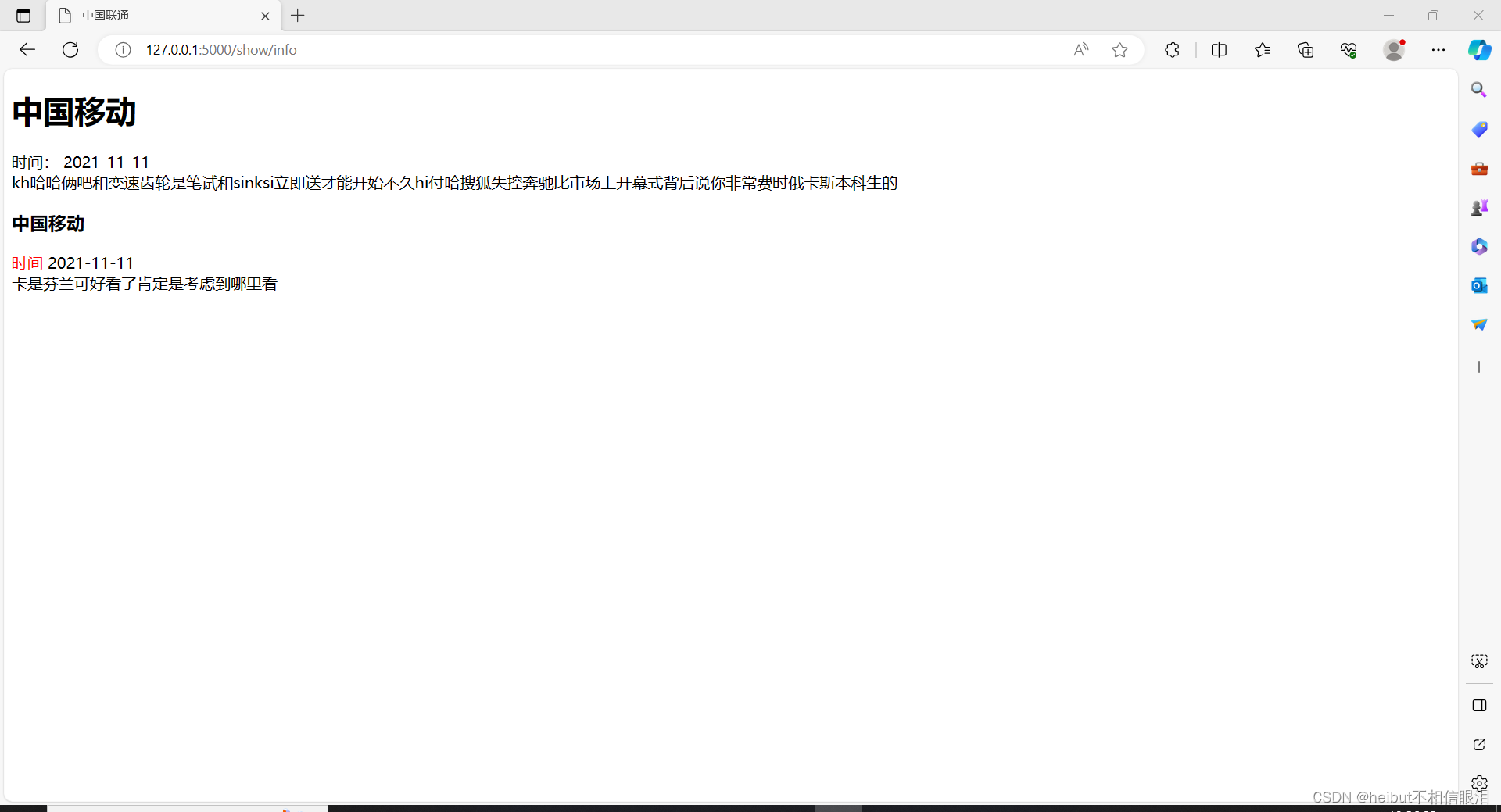Open the Extensions menu
This screenshot has height=812, width=1501.
(x=1172, y=49)
